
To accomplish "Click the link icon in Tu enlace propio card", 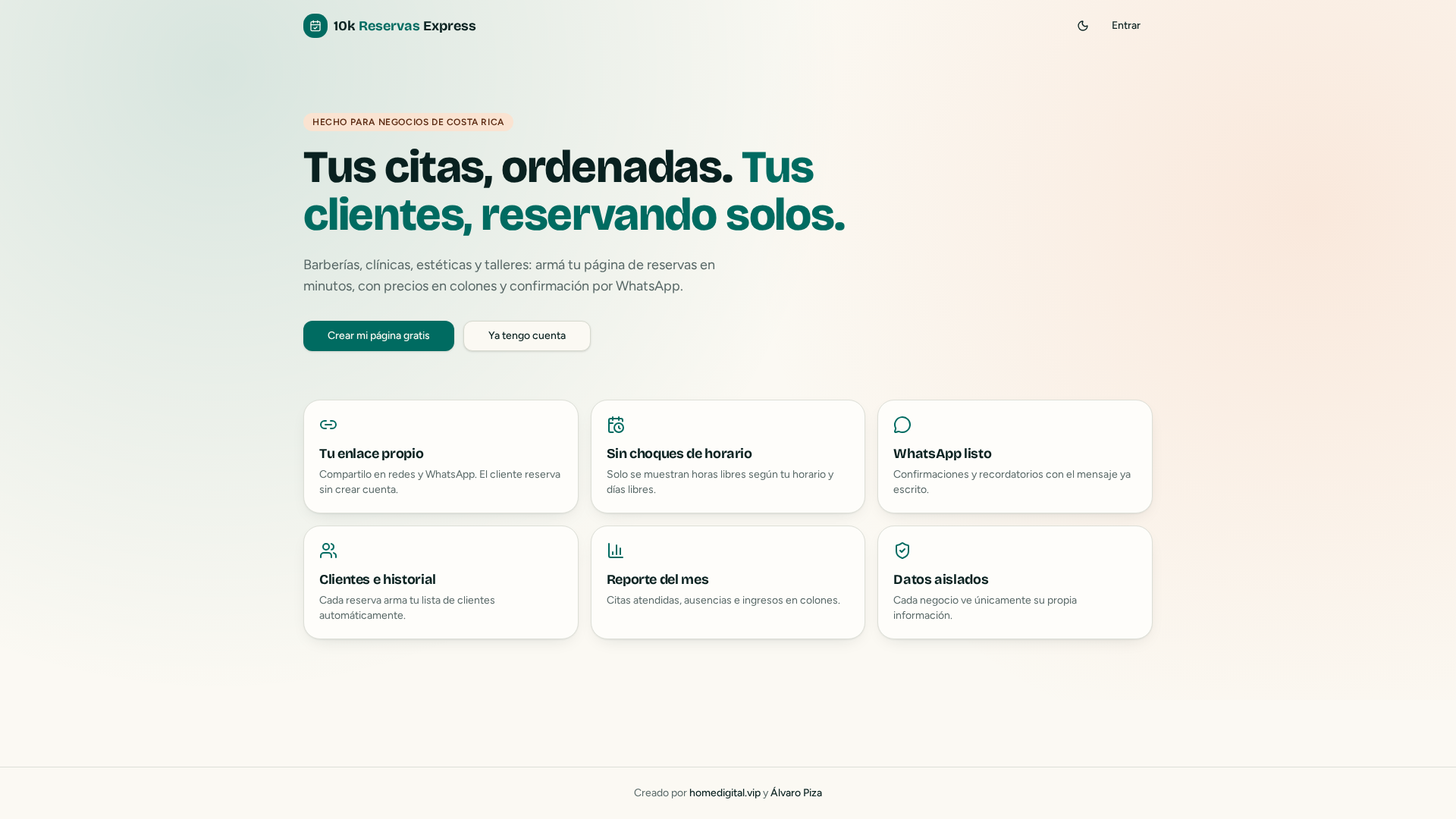I will click(328, 425).
